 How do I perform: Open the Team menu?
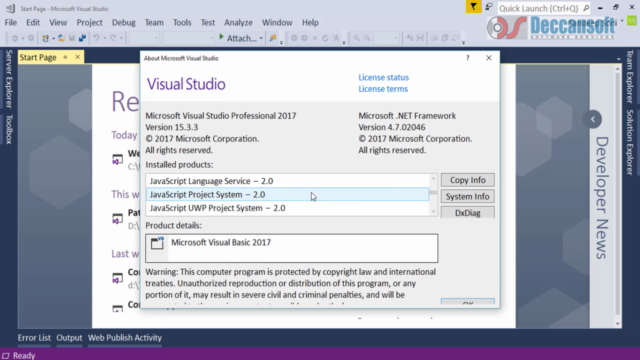coord(154,22)
